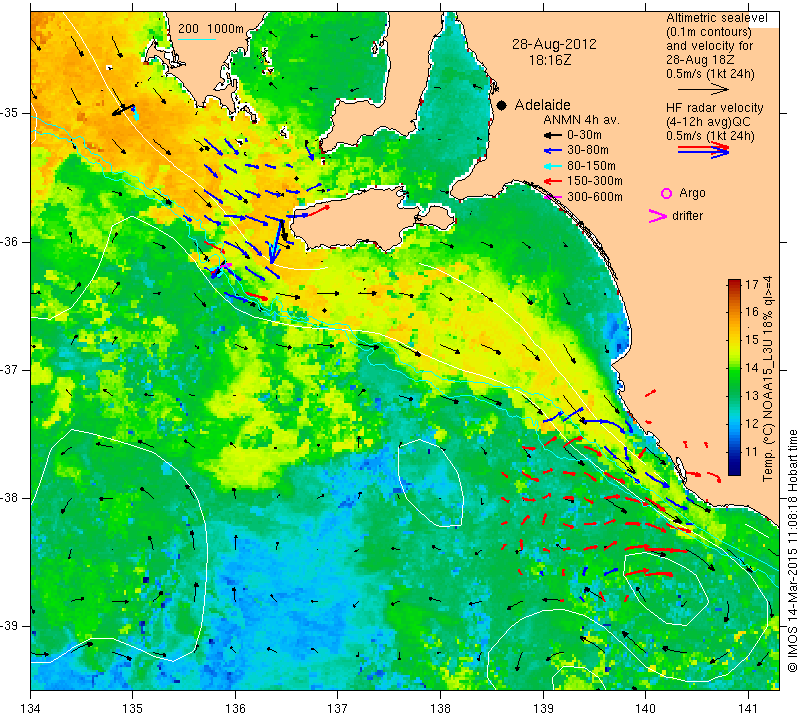
Task: Click the colorbar tick label '16'
Action: click(x=752, y=312)
